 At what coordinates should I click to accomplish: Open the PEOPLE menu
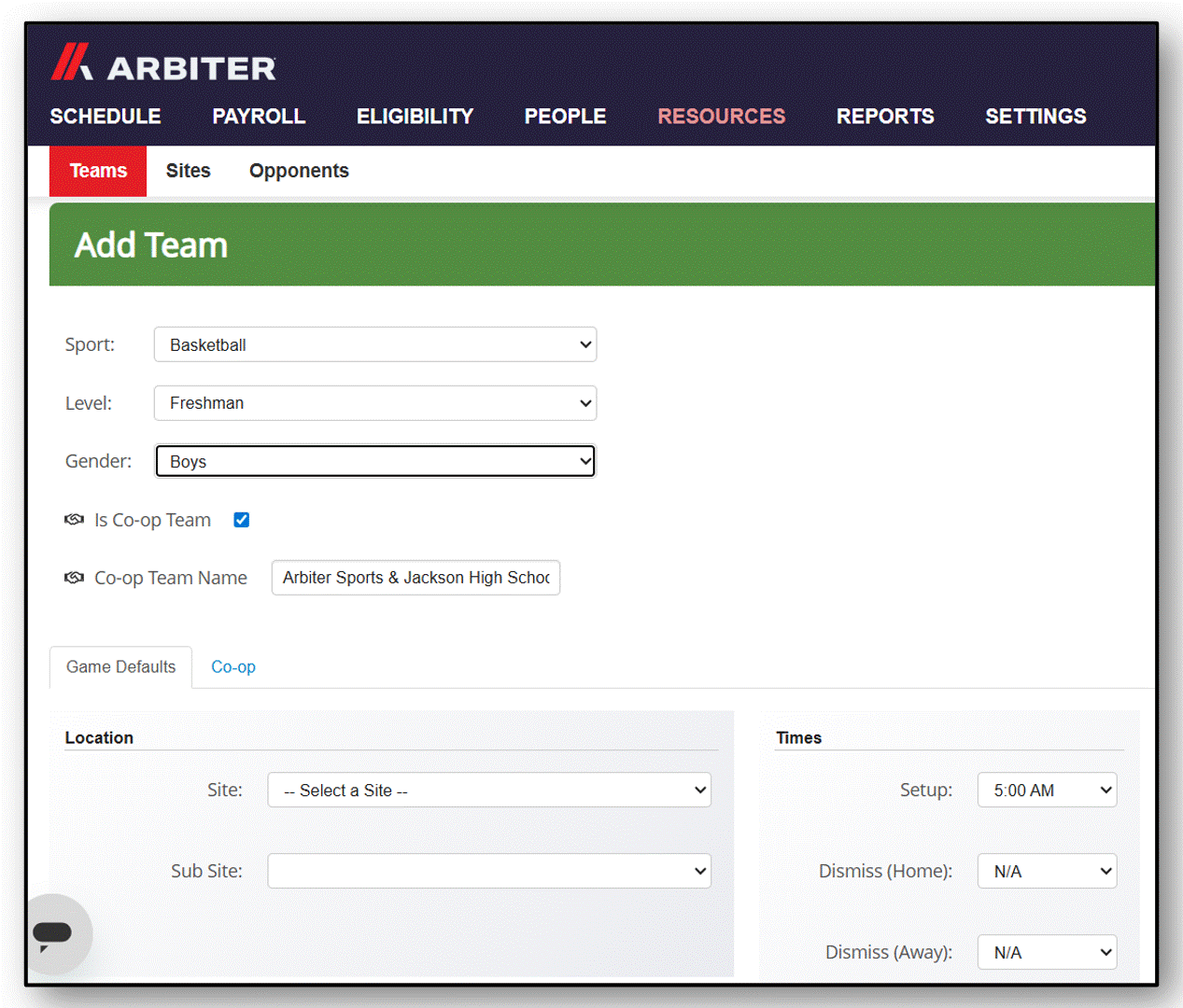[x=565, y=117]
